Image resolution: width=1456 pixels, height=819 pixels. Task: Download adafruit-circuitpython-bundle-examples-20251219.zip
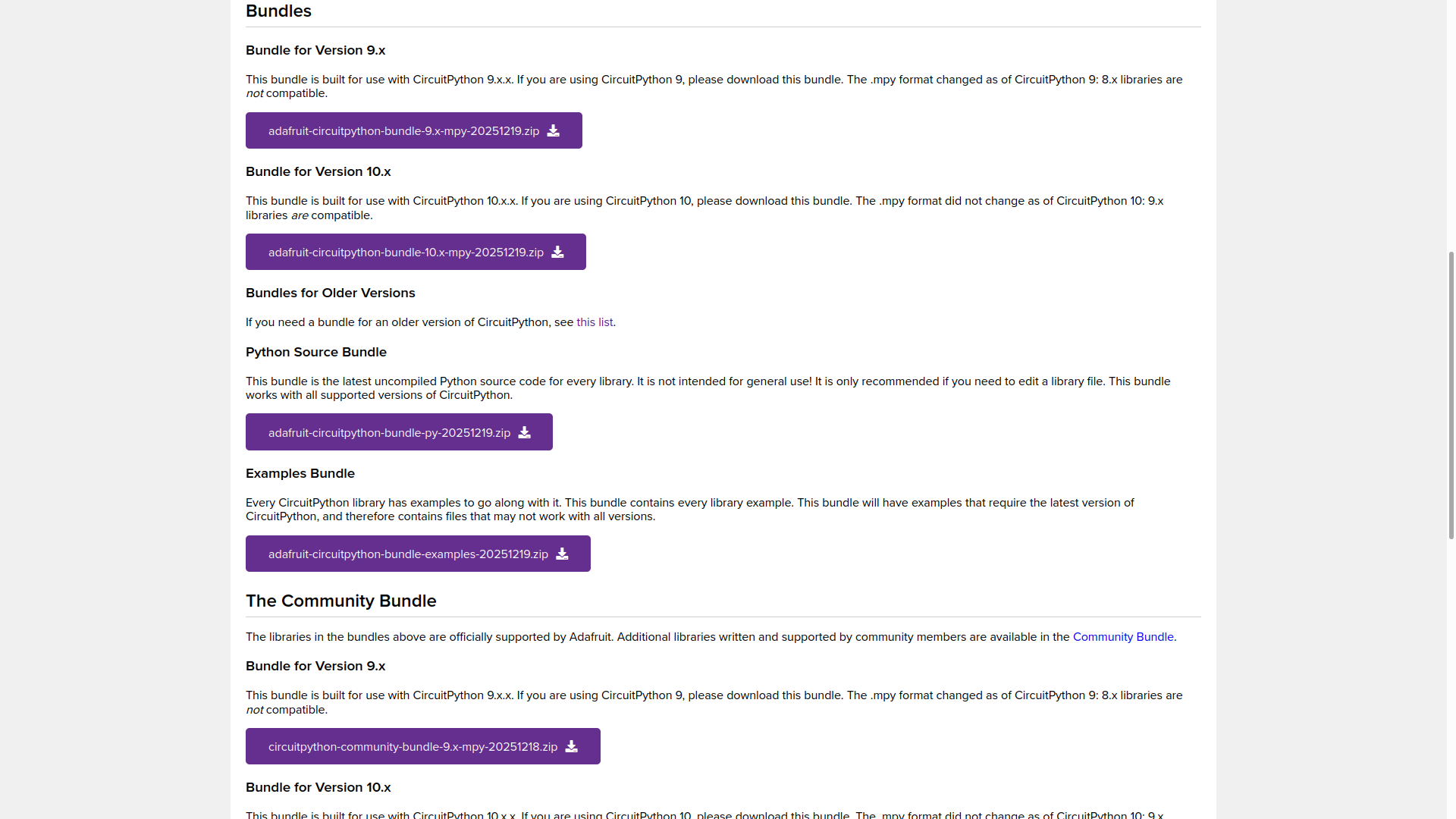[418, 554]
